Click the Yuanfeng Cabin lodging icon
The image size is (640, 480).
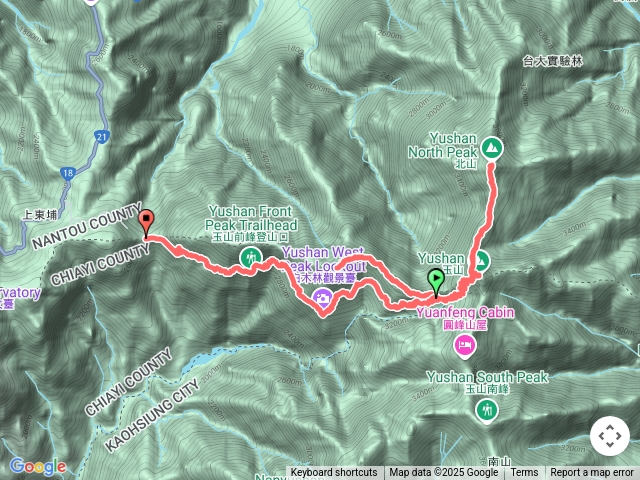[464, 346]
